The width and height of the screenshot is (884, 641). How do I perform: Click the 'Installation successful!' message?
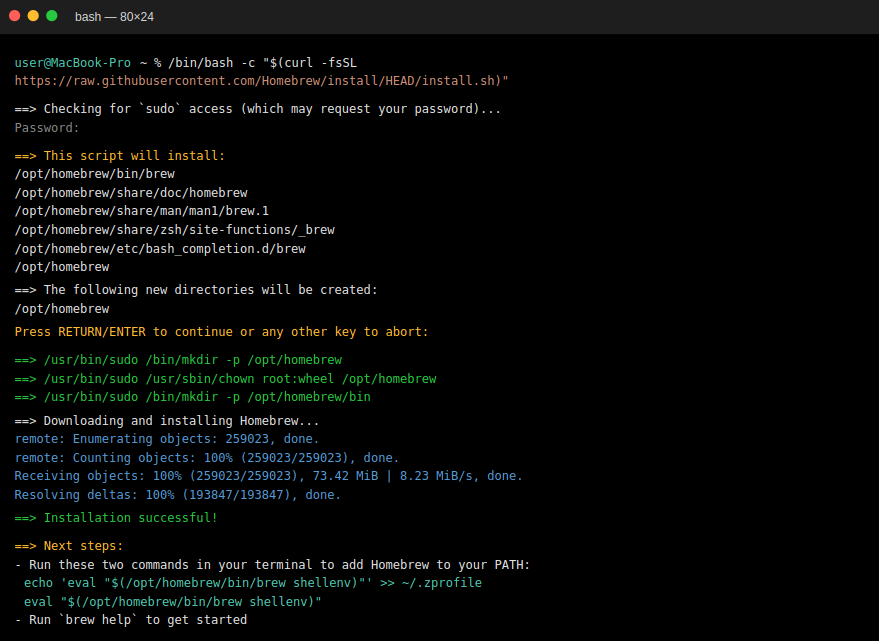(x=116, y=518)
